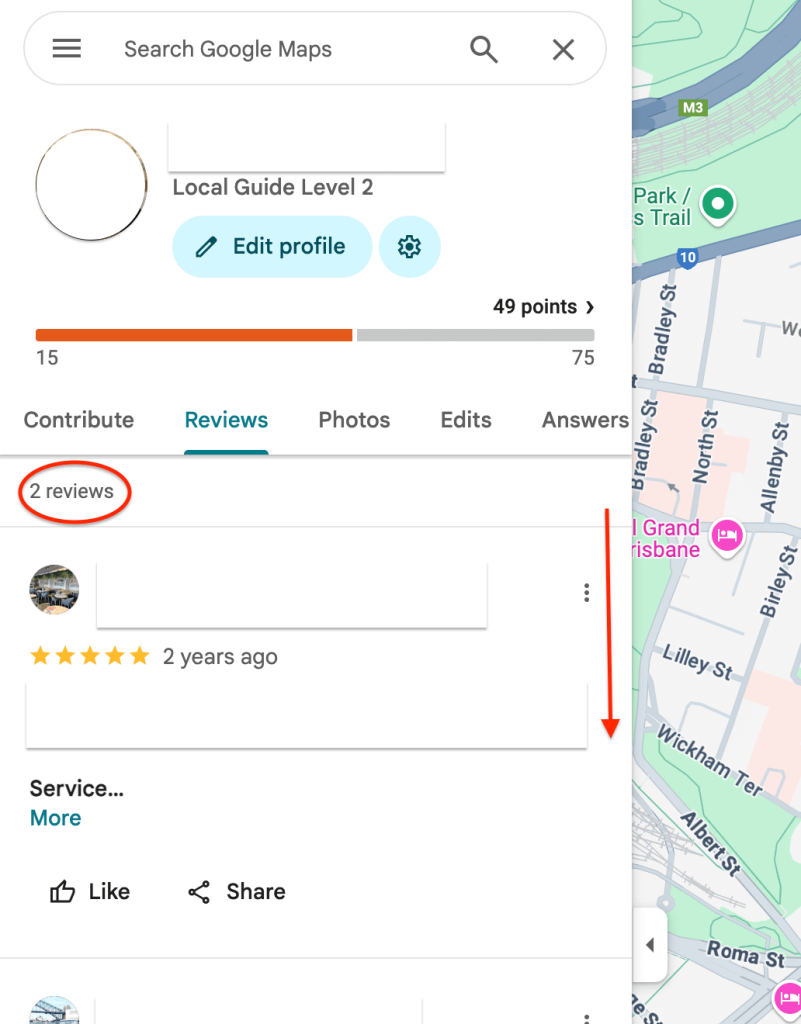Open profile settings gear icon
The image size is (801, 1024).
coord(409,247)
